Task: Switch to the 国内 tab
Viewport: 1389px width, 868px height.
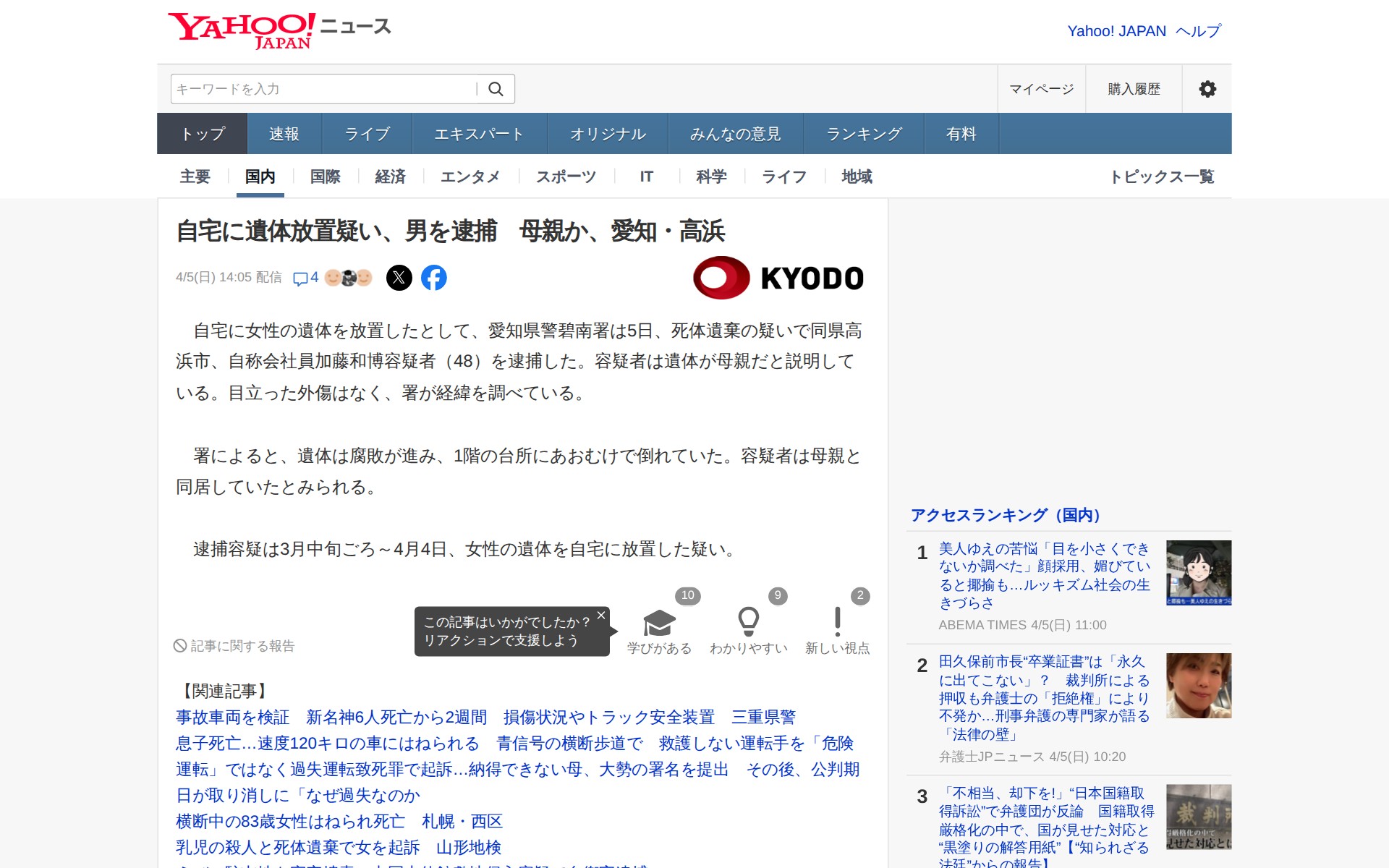Action: [260, 176]
